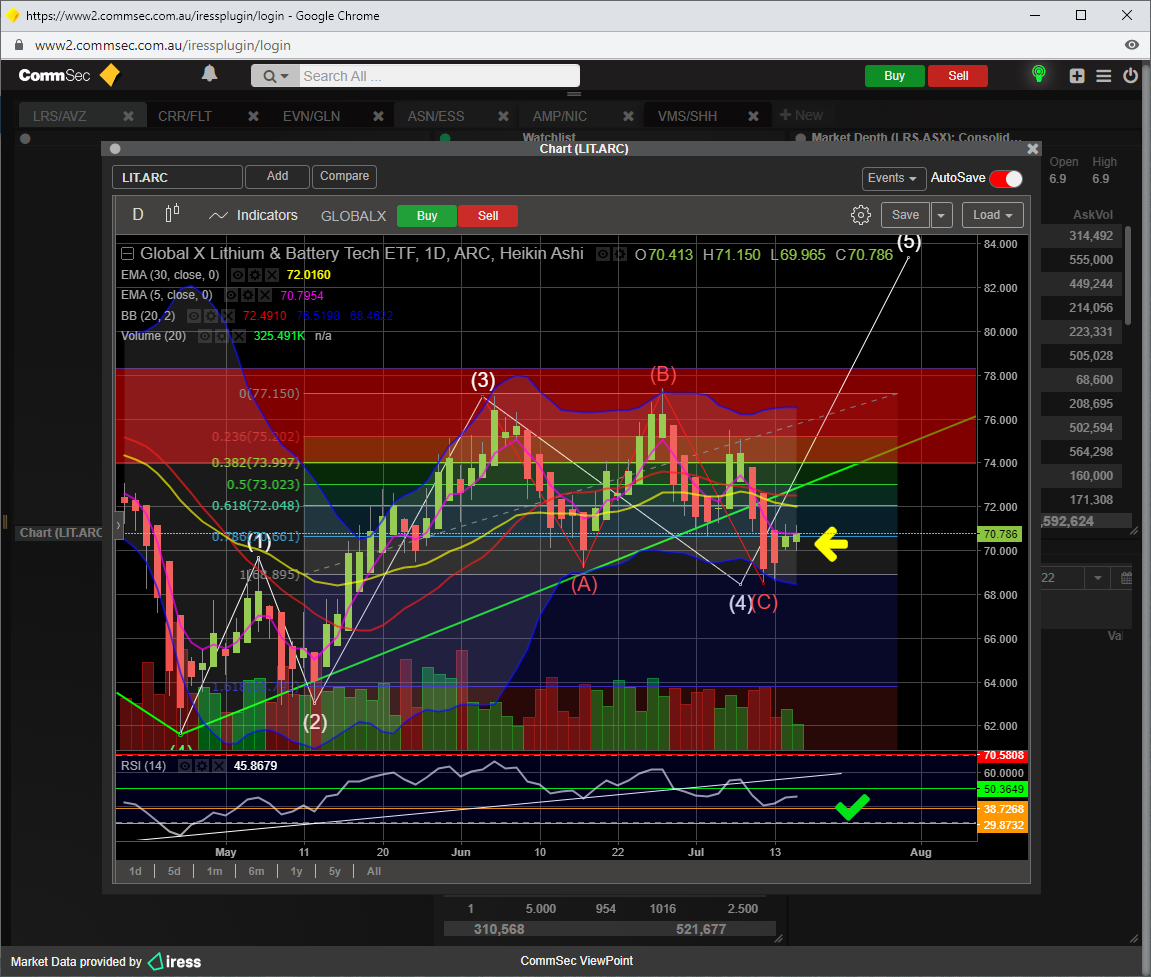Open the Indicators menu
This screenshot has width=1151, height=977.
click(x=253, y=215)
